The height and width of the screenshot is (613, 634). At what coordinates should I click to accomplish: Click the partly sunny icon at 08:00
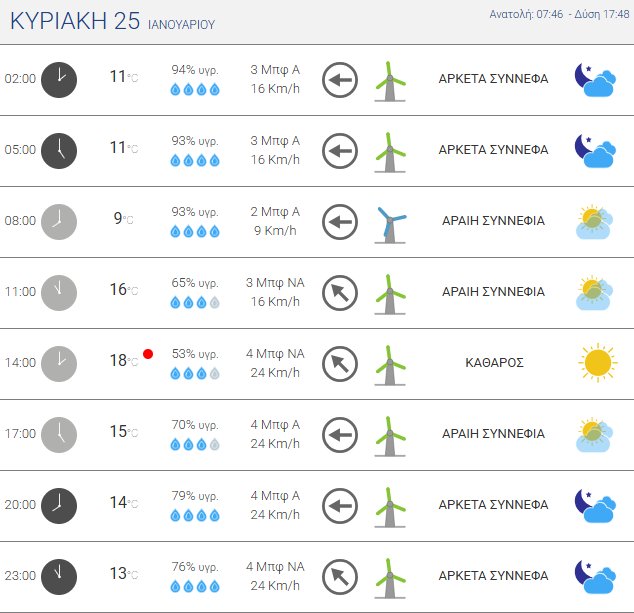coord(595,221)
